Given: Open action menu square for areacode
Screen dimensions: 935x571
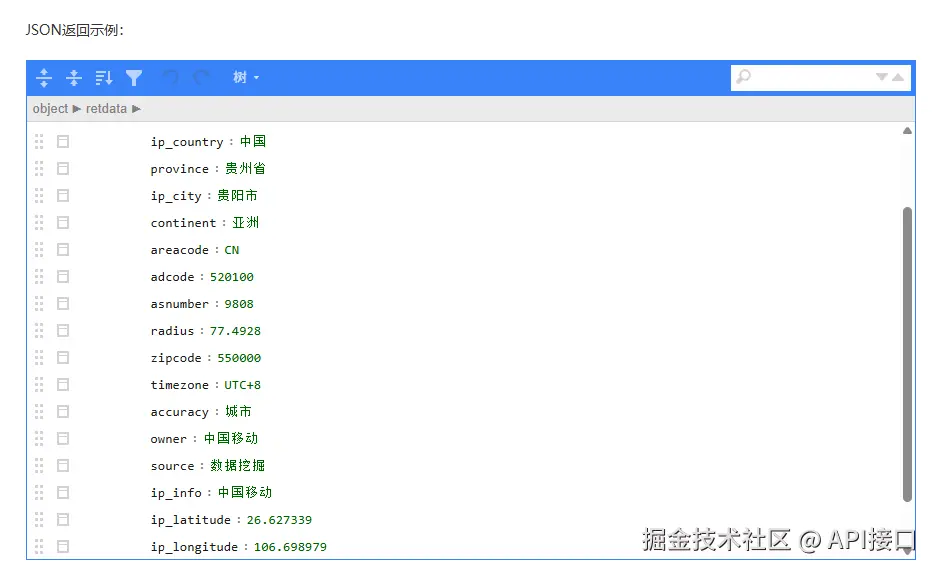Looking at the screenshot, I should coord(63,250).
